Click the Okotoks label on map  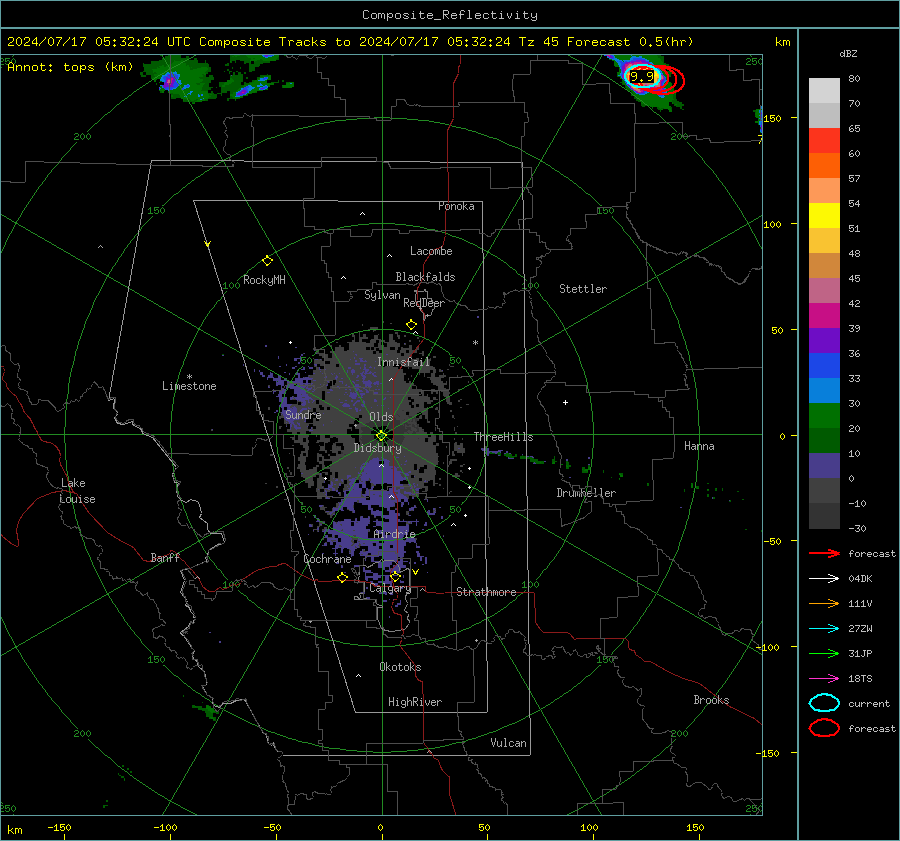tap(400, 667)
